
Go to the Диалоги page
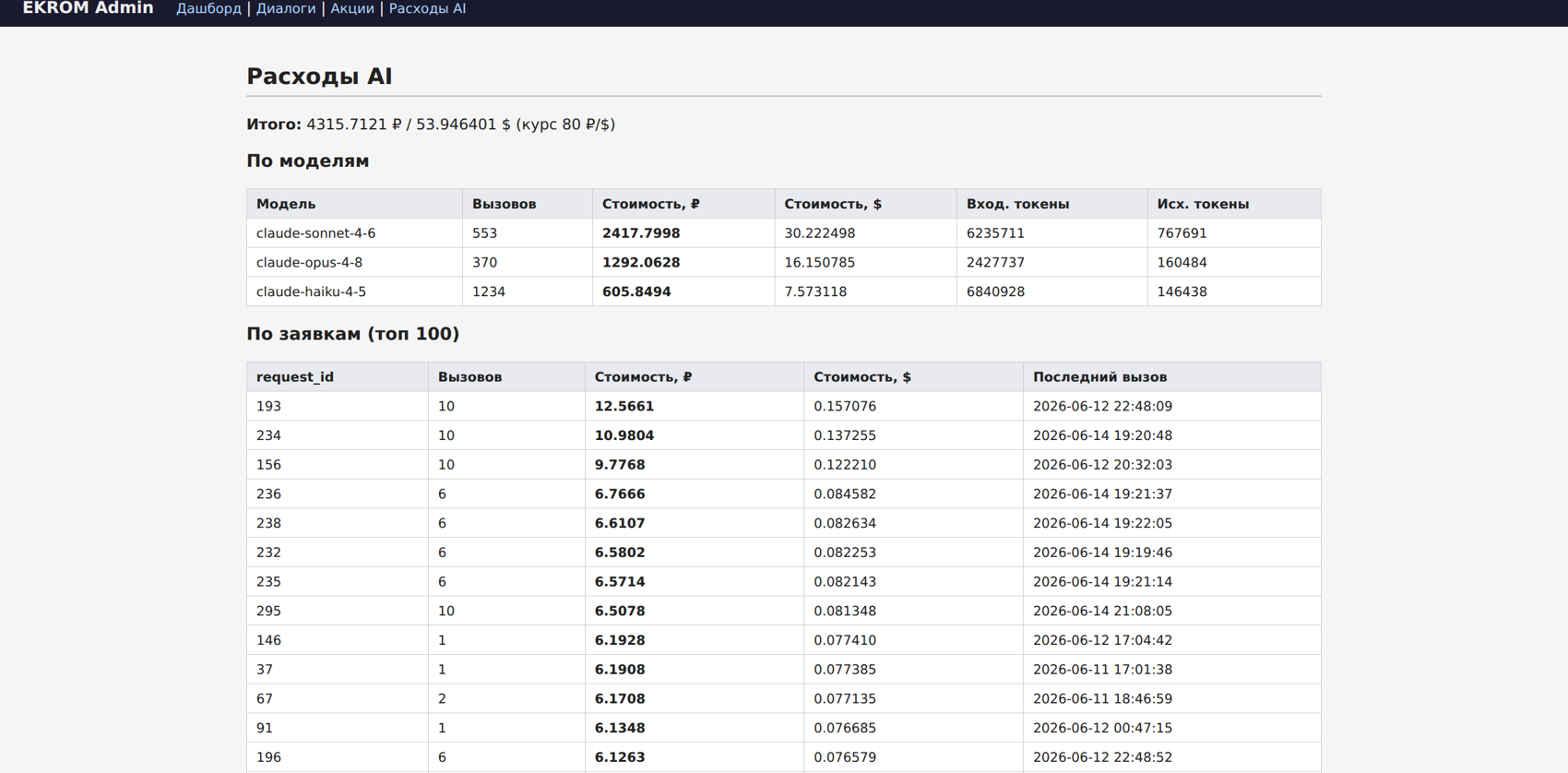point(286,8)
